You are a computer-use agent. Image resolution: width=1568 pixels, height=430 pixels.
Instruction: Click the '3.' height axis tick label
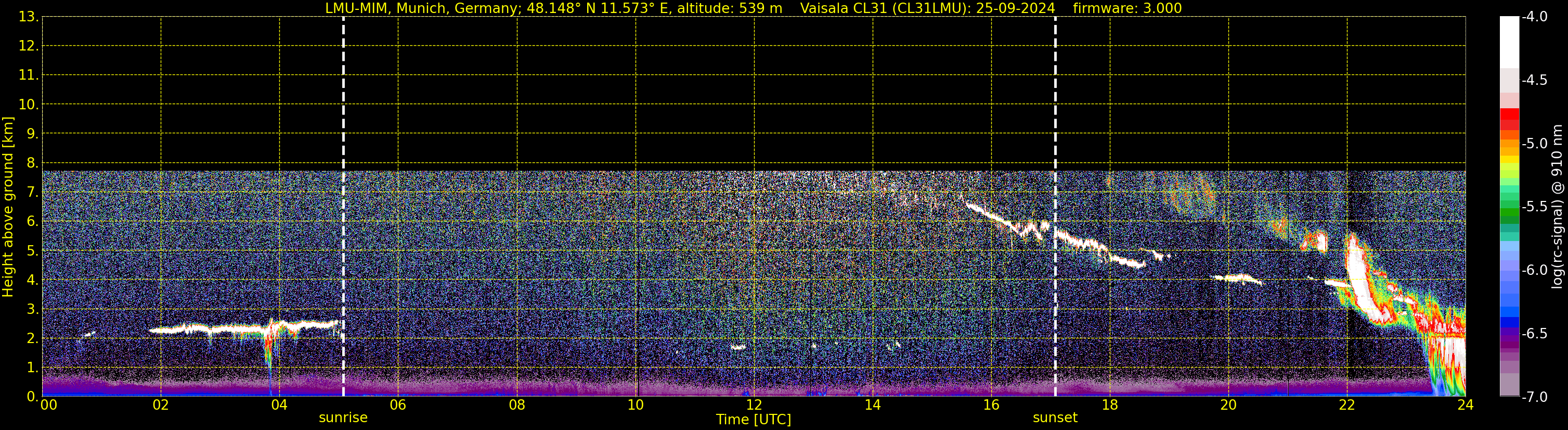[x=32, y=309]
